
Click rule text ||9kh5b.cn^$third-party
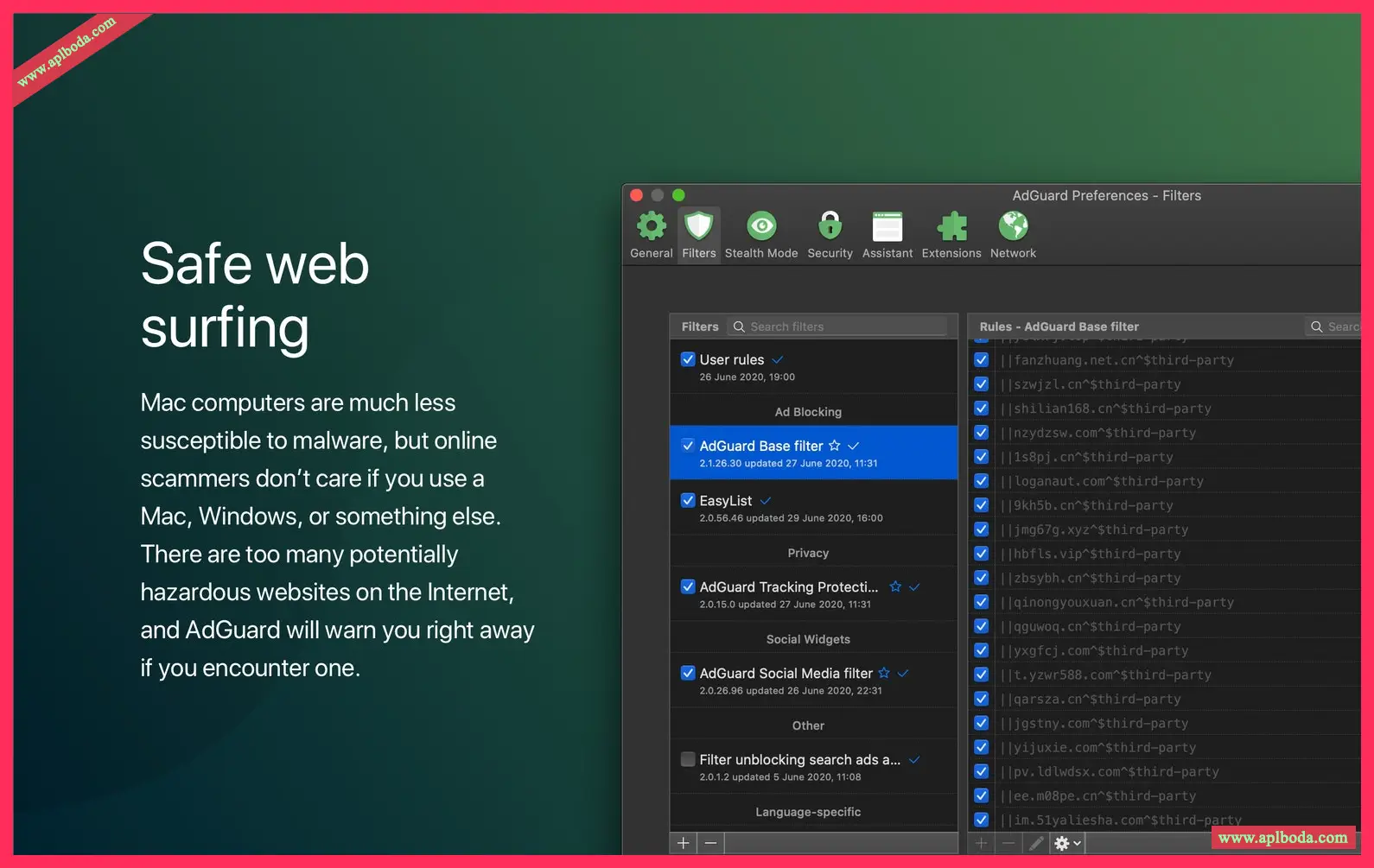pos(1087,505)
